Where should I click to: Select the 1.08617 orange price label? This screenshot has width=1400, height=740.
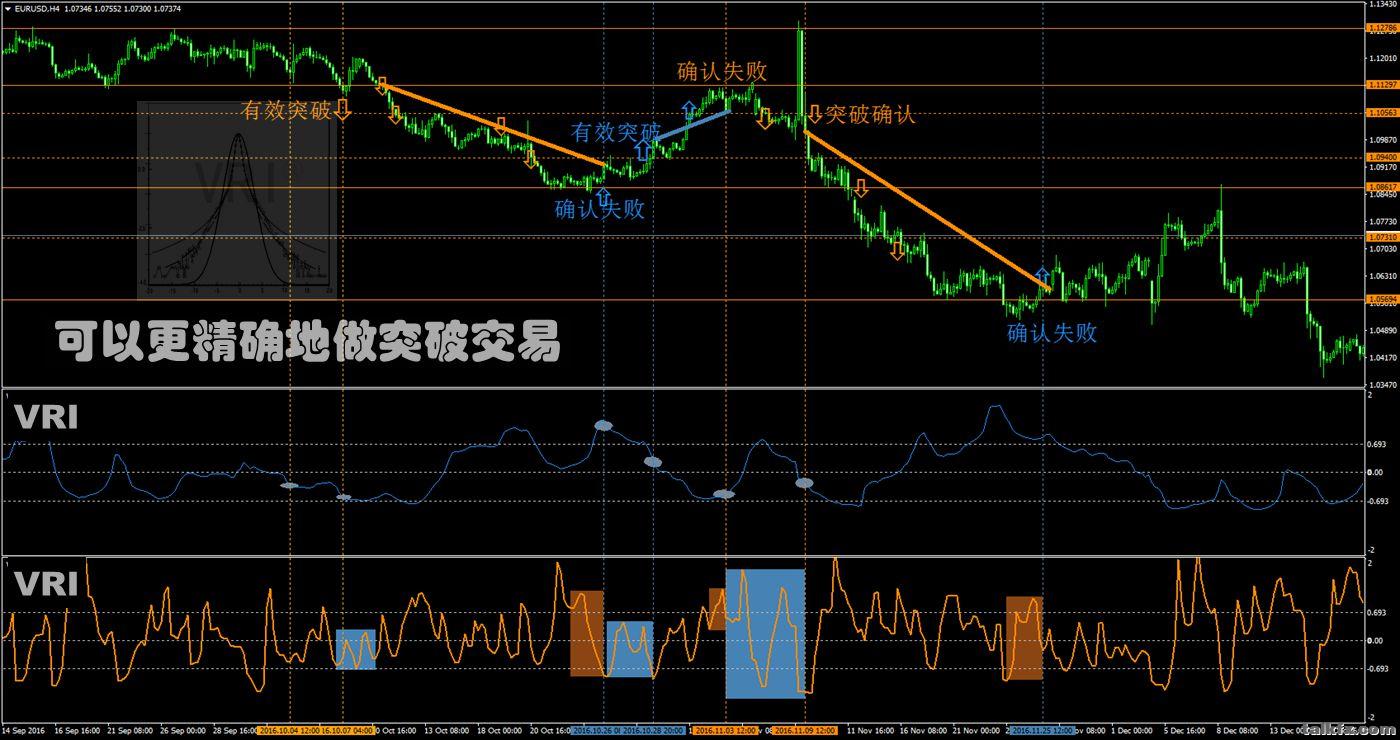1381,187
